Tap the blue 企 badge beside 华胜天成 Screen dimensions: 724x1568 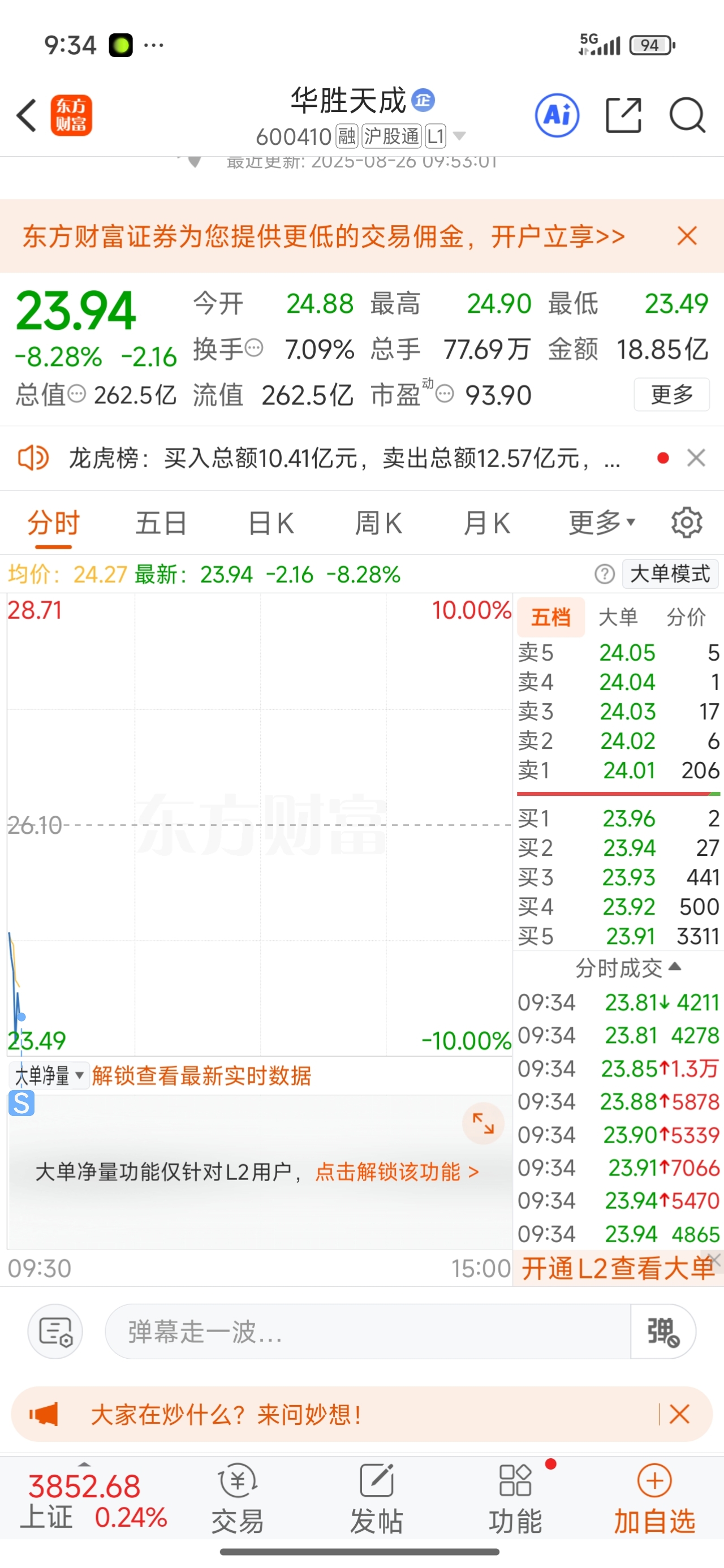coord(423,101)
